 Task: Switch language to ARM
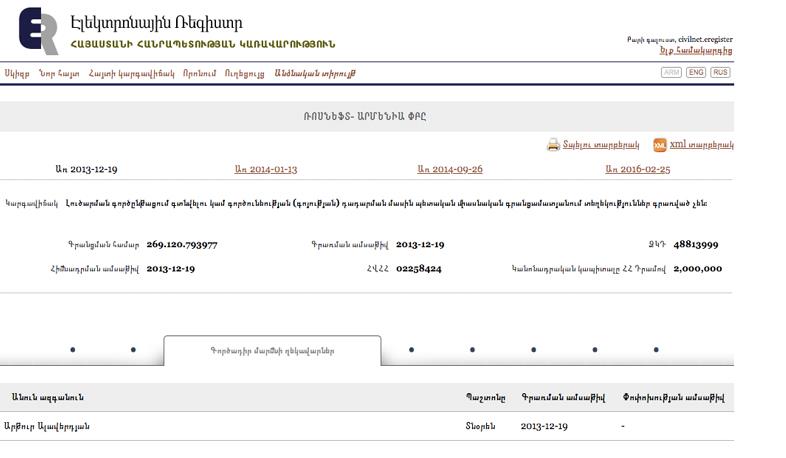tap(671, 73)
